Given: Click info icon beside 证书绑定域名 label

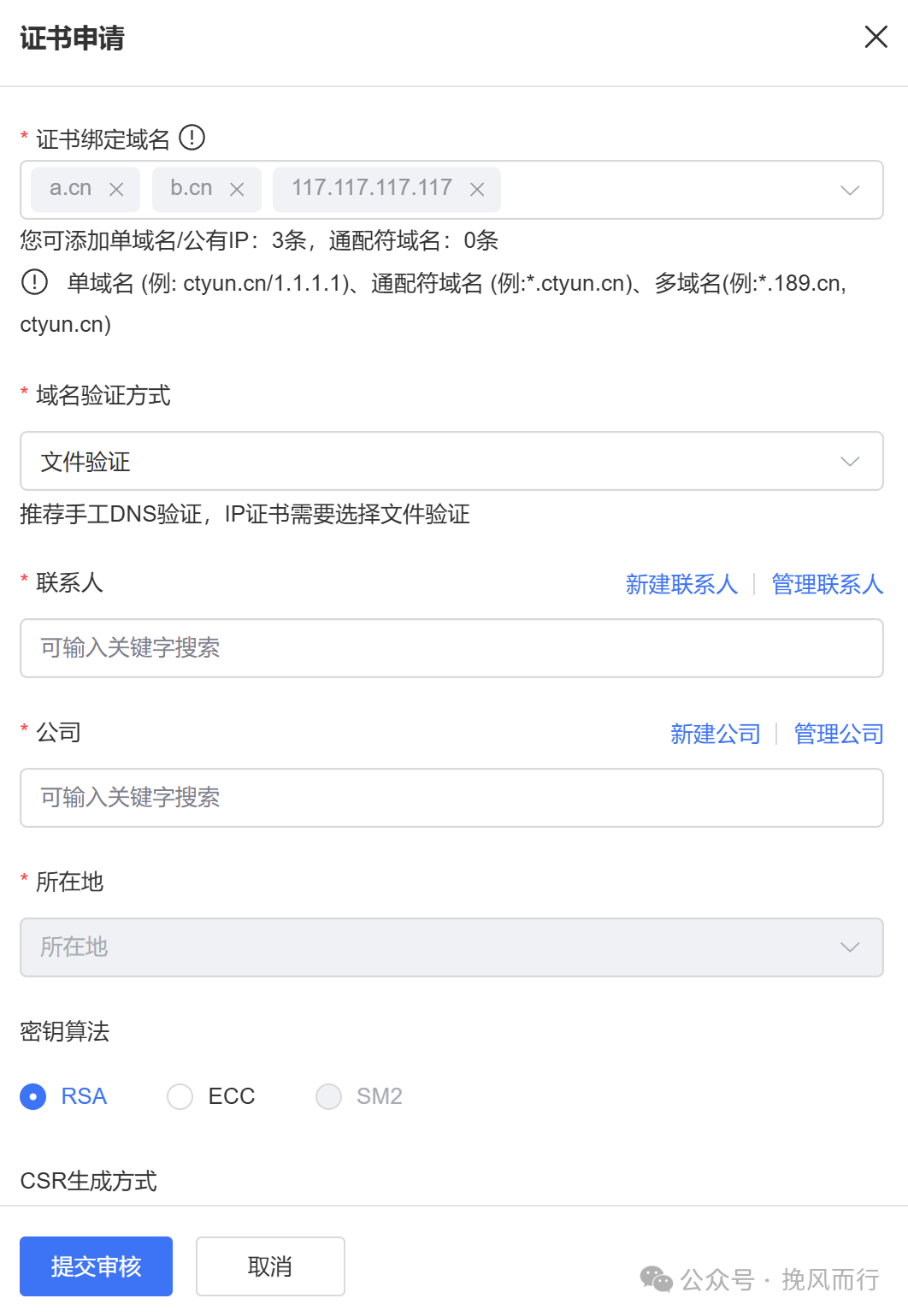Looking at the screenshot, I should (x=192, y=138).
